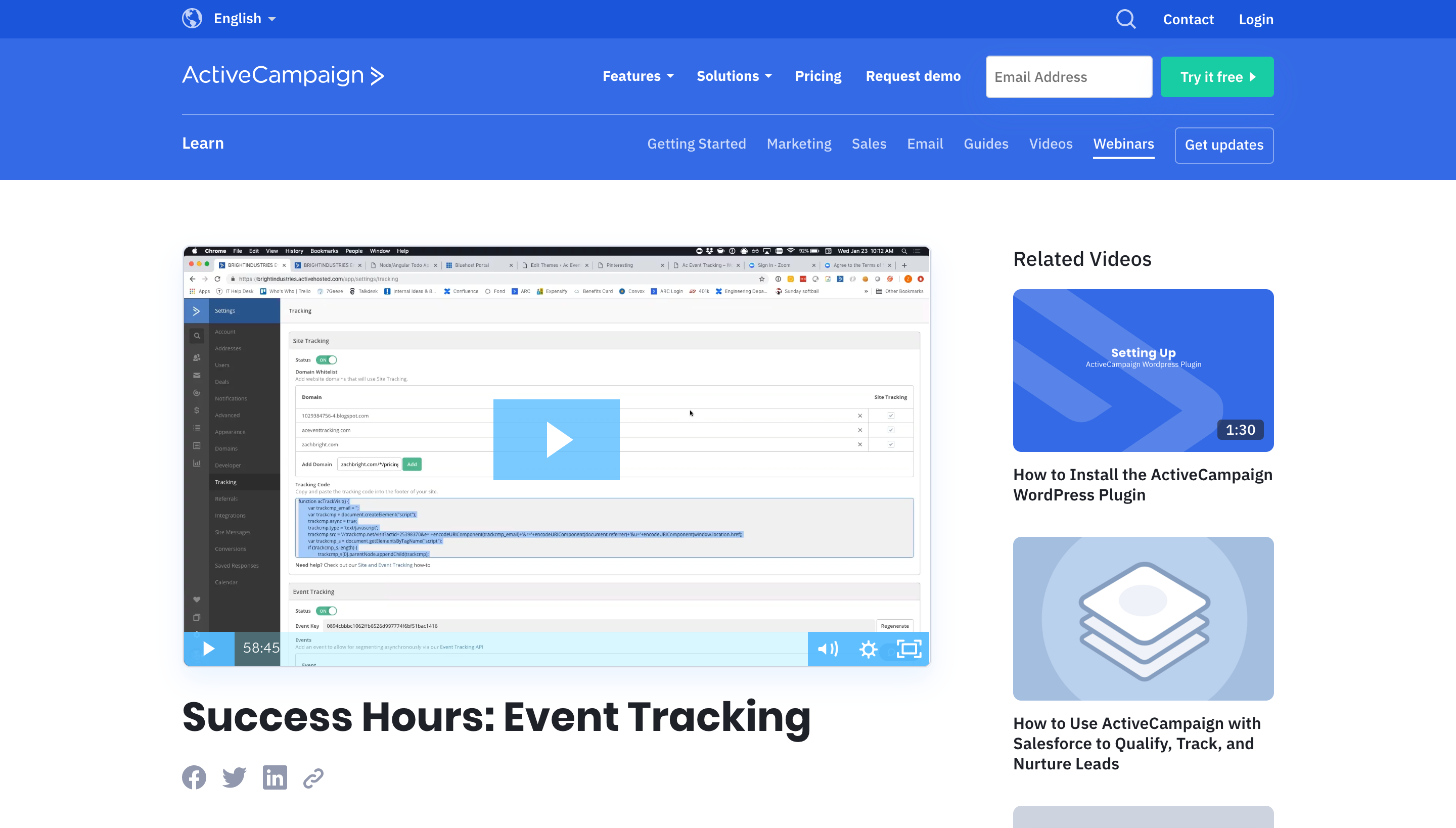Viewport: 1456px width, 828px height.
Task: Share the page on Twitter
Action: pyautogui.click(x=235, y=777)
